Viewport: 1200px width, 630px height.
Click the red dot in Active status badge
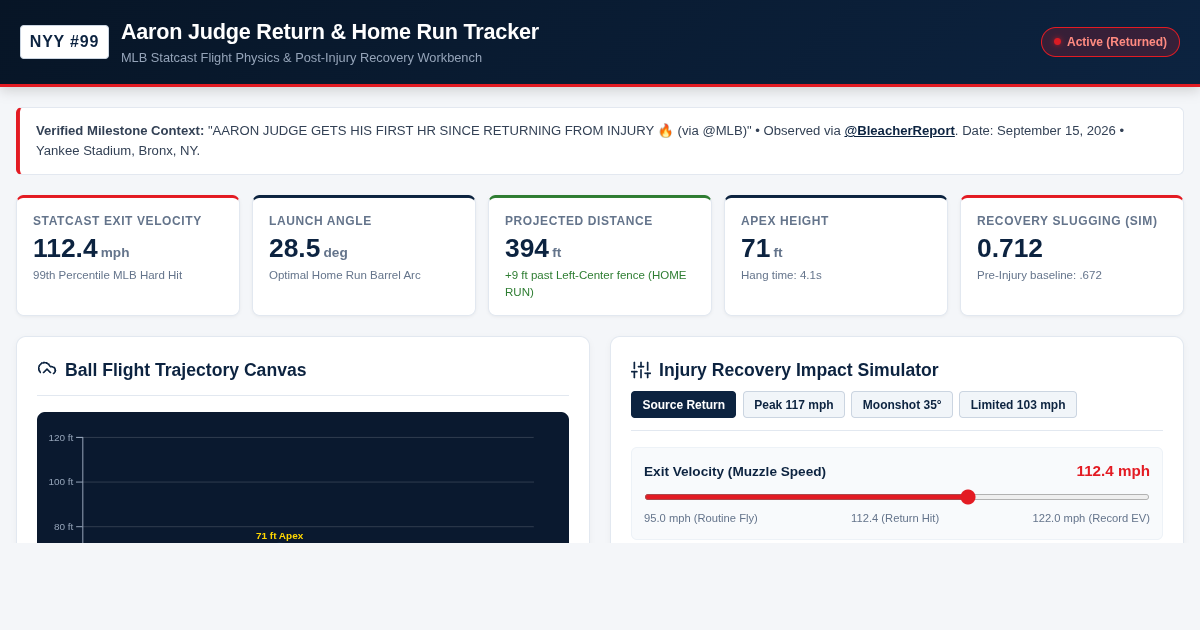pyautogui.click(x=1057, y=42)
